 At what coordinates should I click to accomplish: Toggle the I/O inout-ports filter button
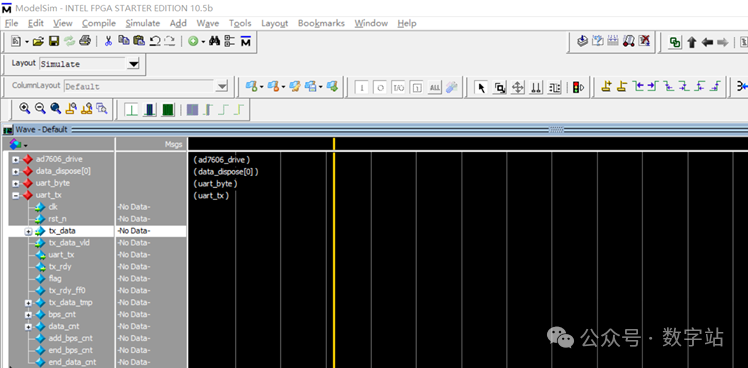point(398,88)
